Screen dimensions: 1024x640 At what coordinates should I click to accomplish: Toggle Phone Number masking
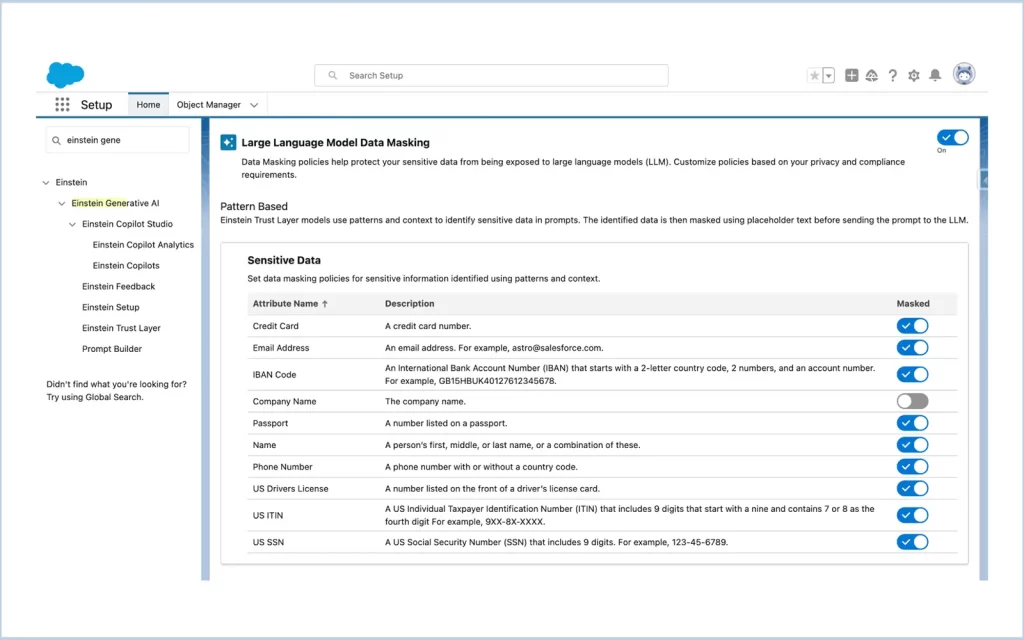pos(912,466)
